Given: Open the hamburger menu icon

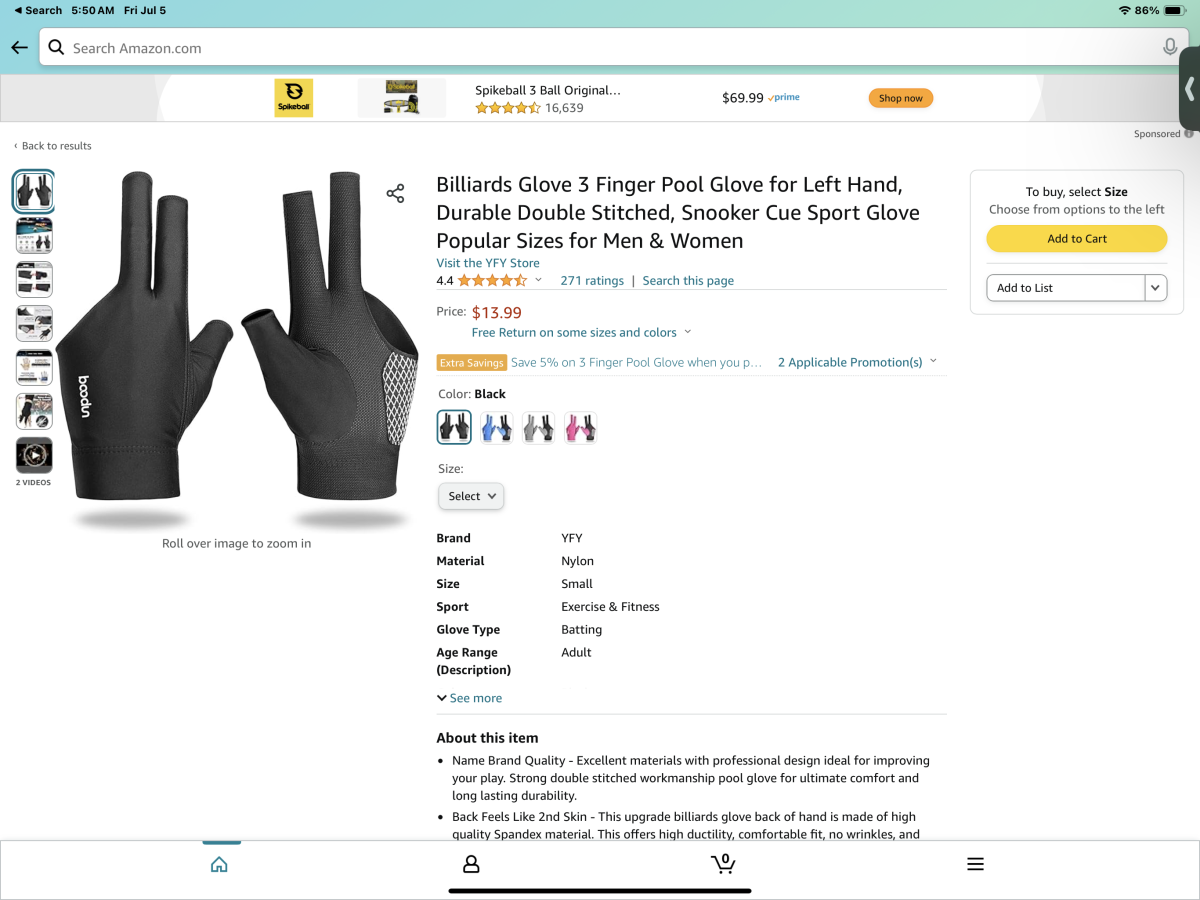Looking at the screenshot, I should [975, 864].
